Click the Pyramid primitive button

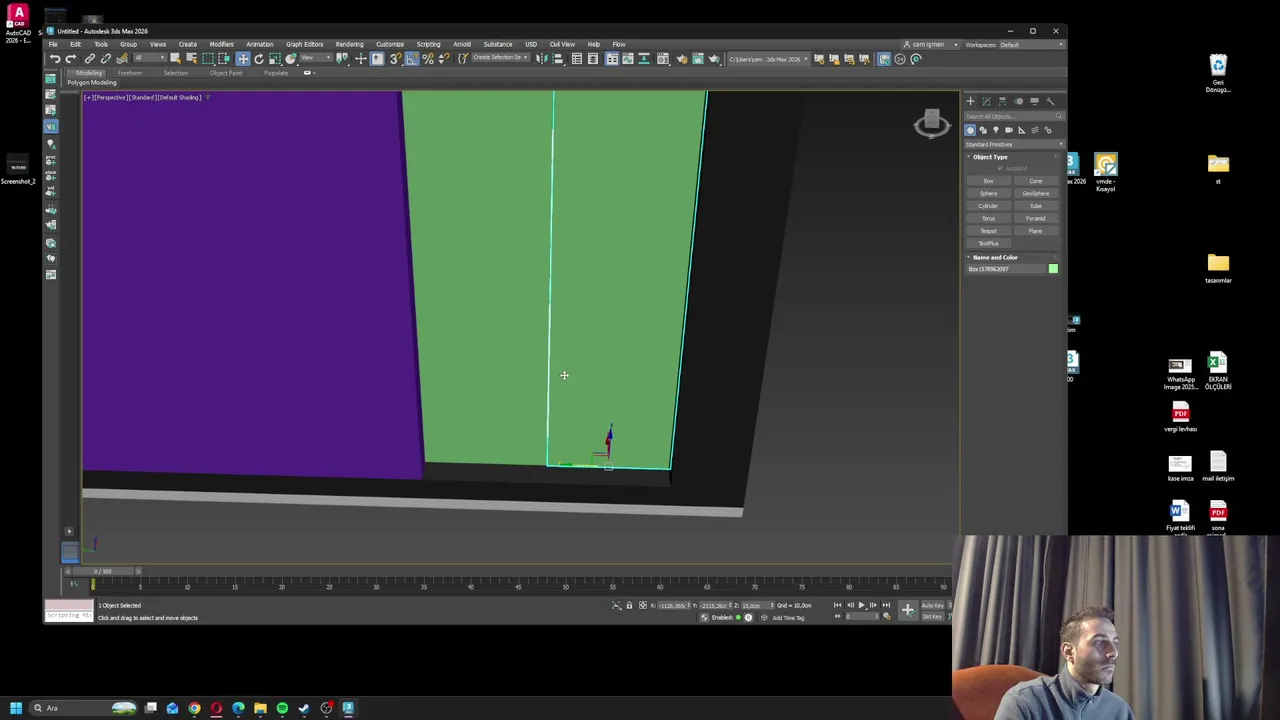pyautogui.click(x=1035, y=218)
